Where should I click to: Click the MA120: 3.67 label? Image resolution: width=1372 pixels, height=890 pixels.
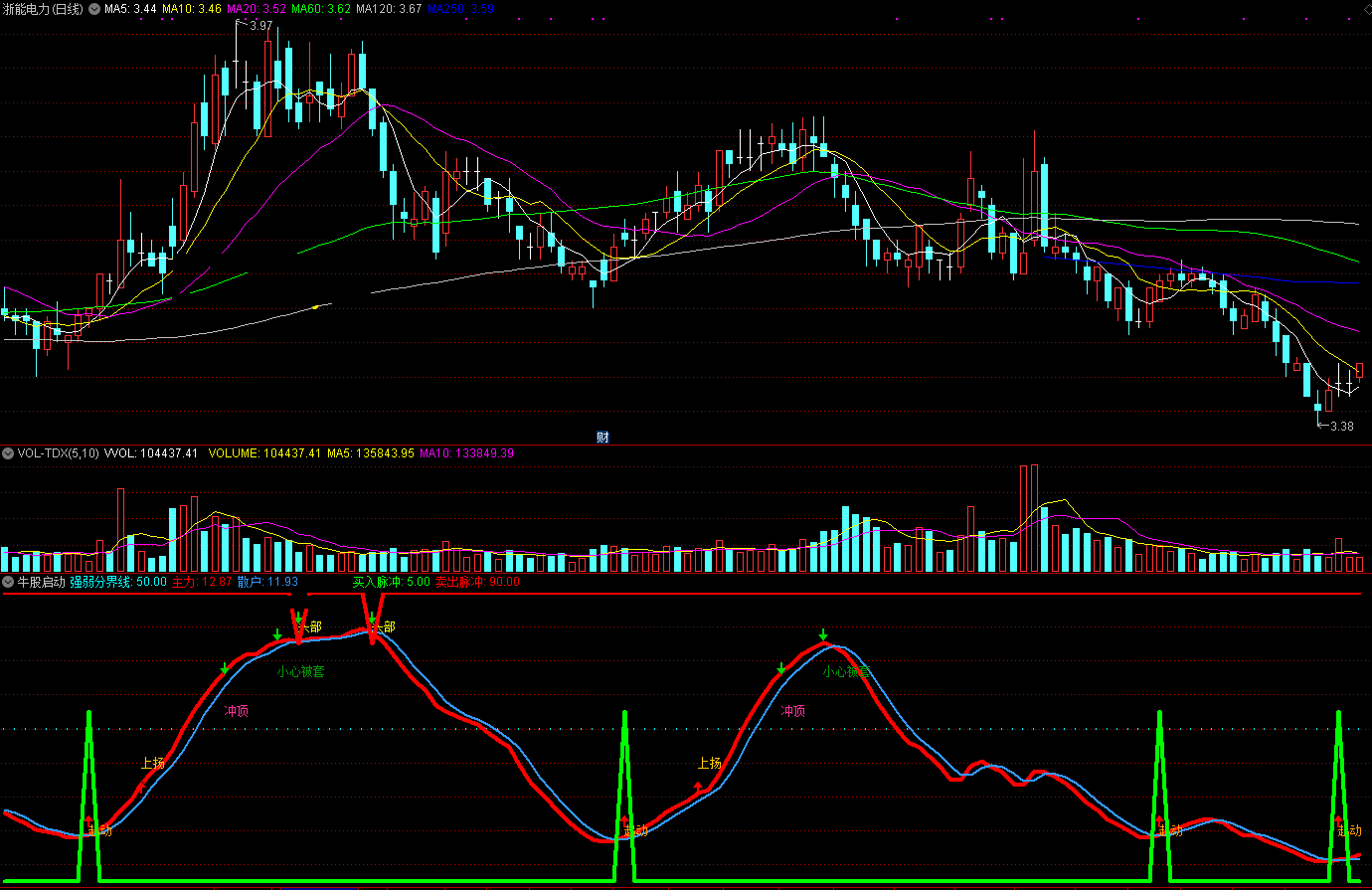coord(389,9)
